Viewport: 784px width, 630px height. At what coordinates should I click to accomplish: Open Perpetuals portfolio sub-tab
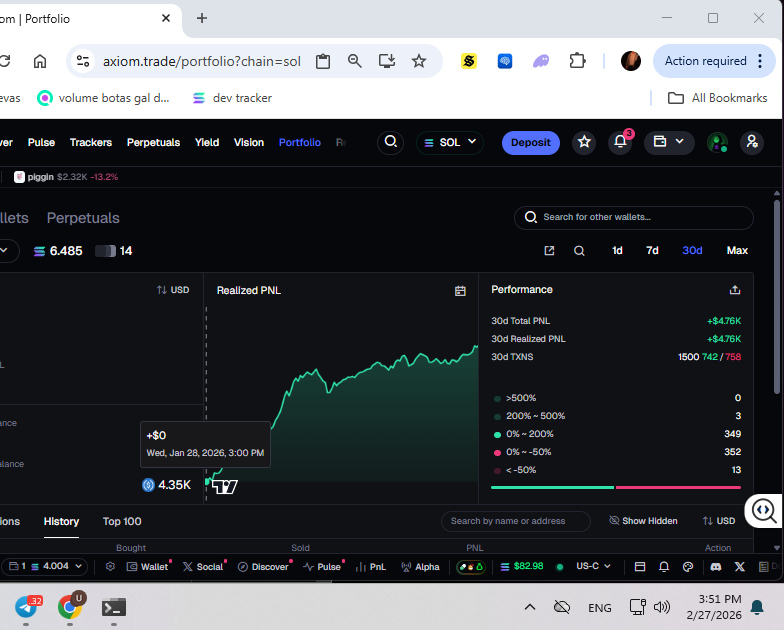click(x=83, y=218)
